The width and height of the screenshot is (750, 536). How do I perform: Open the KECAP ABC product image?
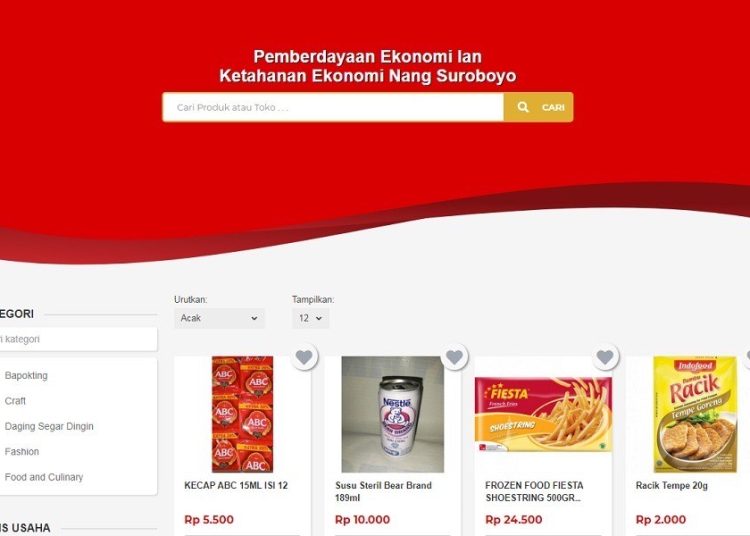(243, 414)
